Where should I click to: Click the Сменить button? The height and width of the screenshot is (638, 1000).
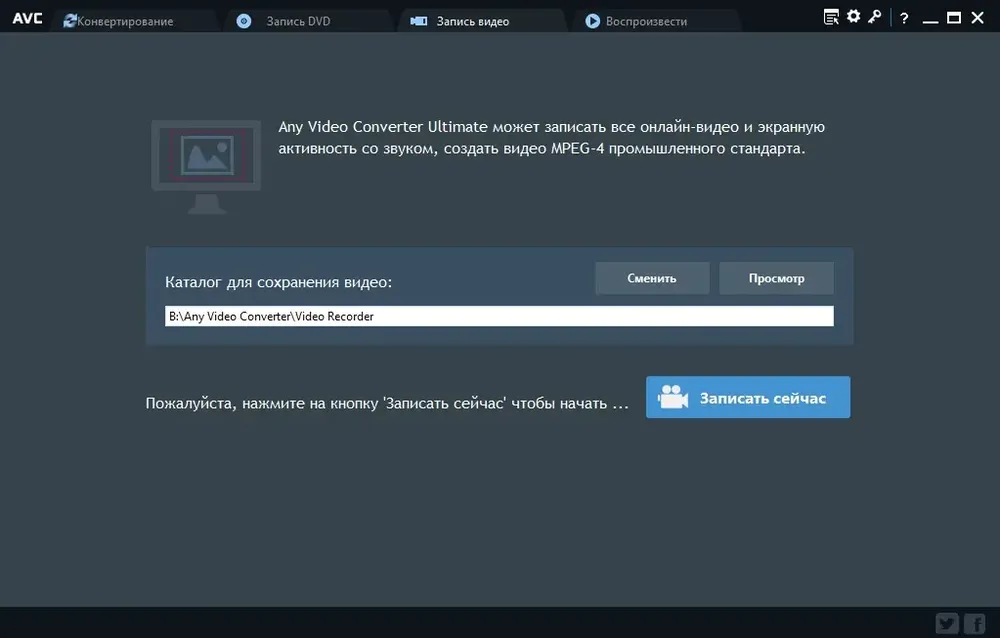click(652, 278)
